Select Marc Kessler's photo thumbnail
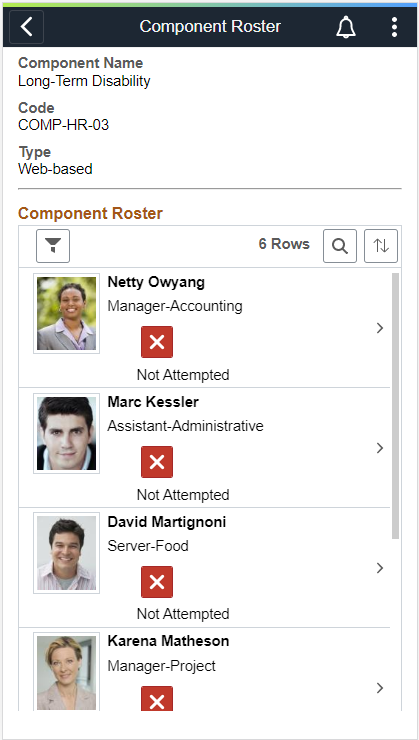 (67, 433)
